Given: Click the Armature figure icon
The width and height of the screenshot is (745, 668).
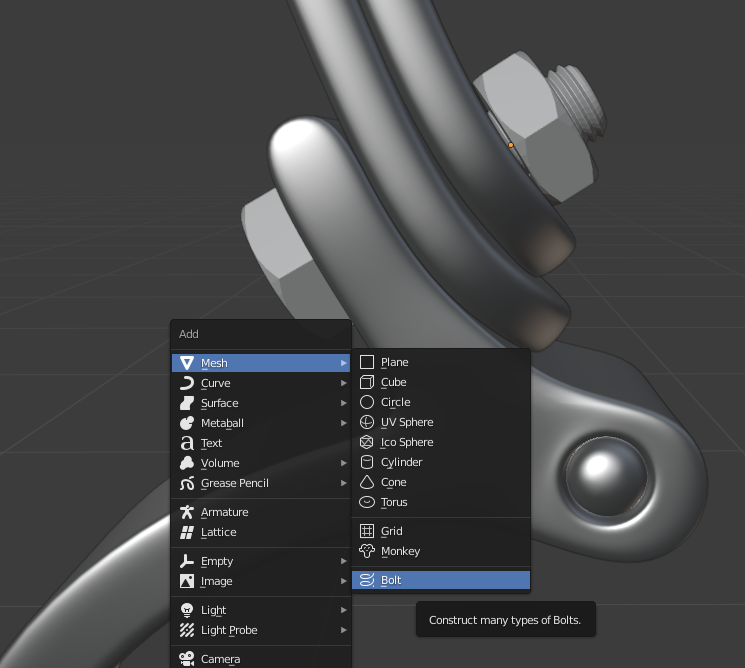Looking at the screenshot, I should (187, 512).
